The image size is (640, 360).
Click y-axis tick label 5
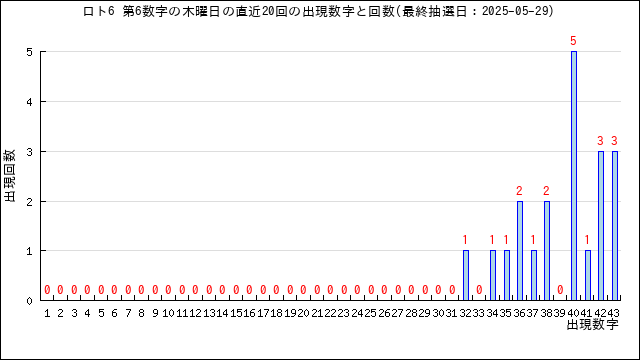[29, 52]
